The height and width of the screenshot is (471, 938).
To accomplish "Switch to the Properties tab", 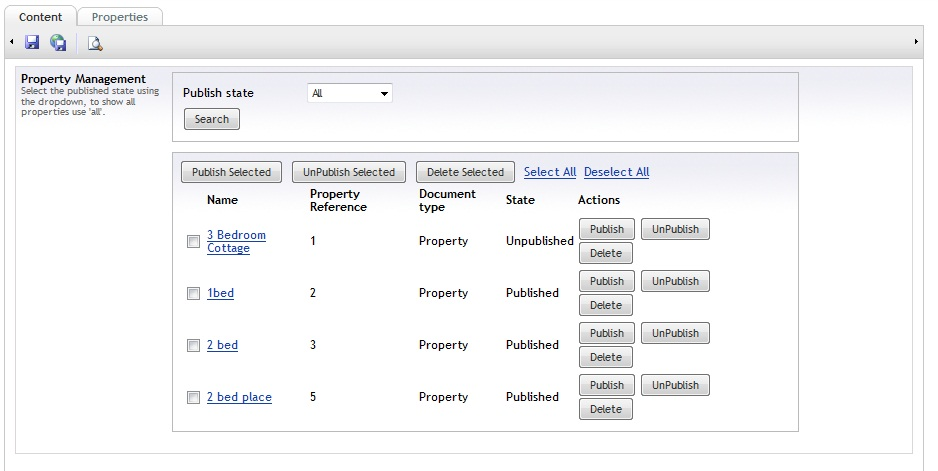I will [120, 17].
